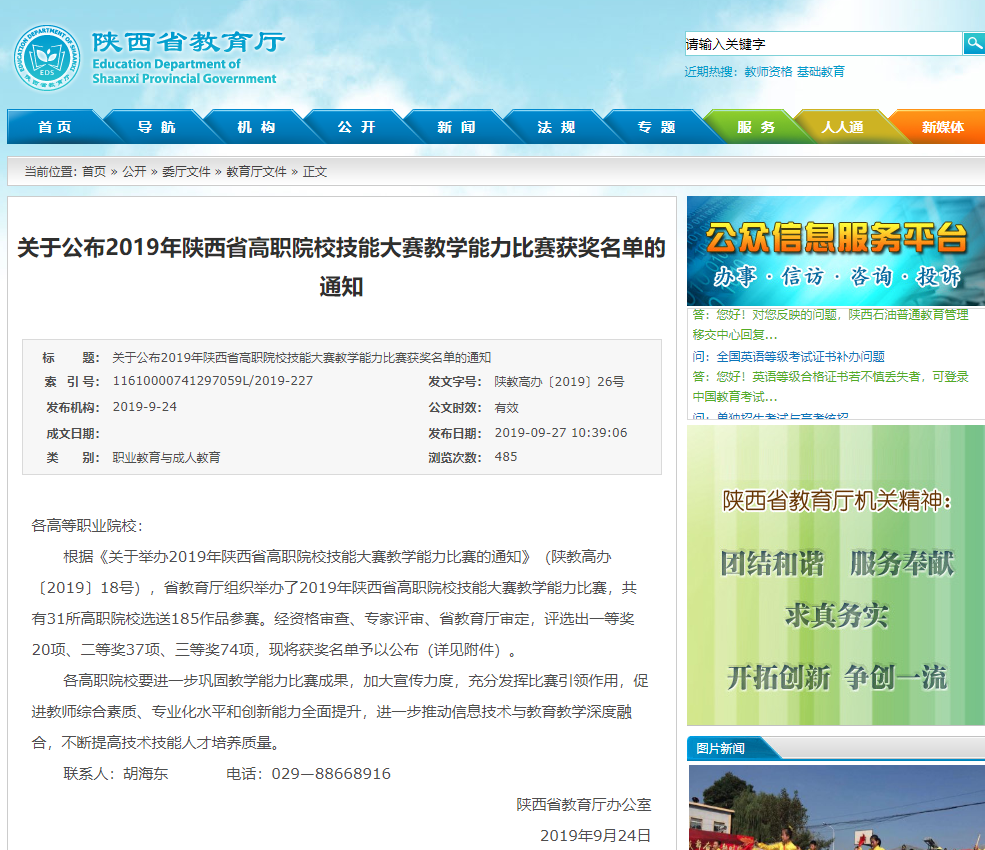Open the yellow 人人通 tab
Viewport: 985px width, 850px height.
[x=842, y=127]
